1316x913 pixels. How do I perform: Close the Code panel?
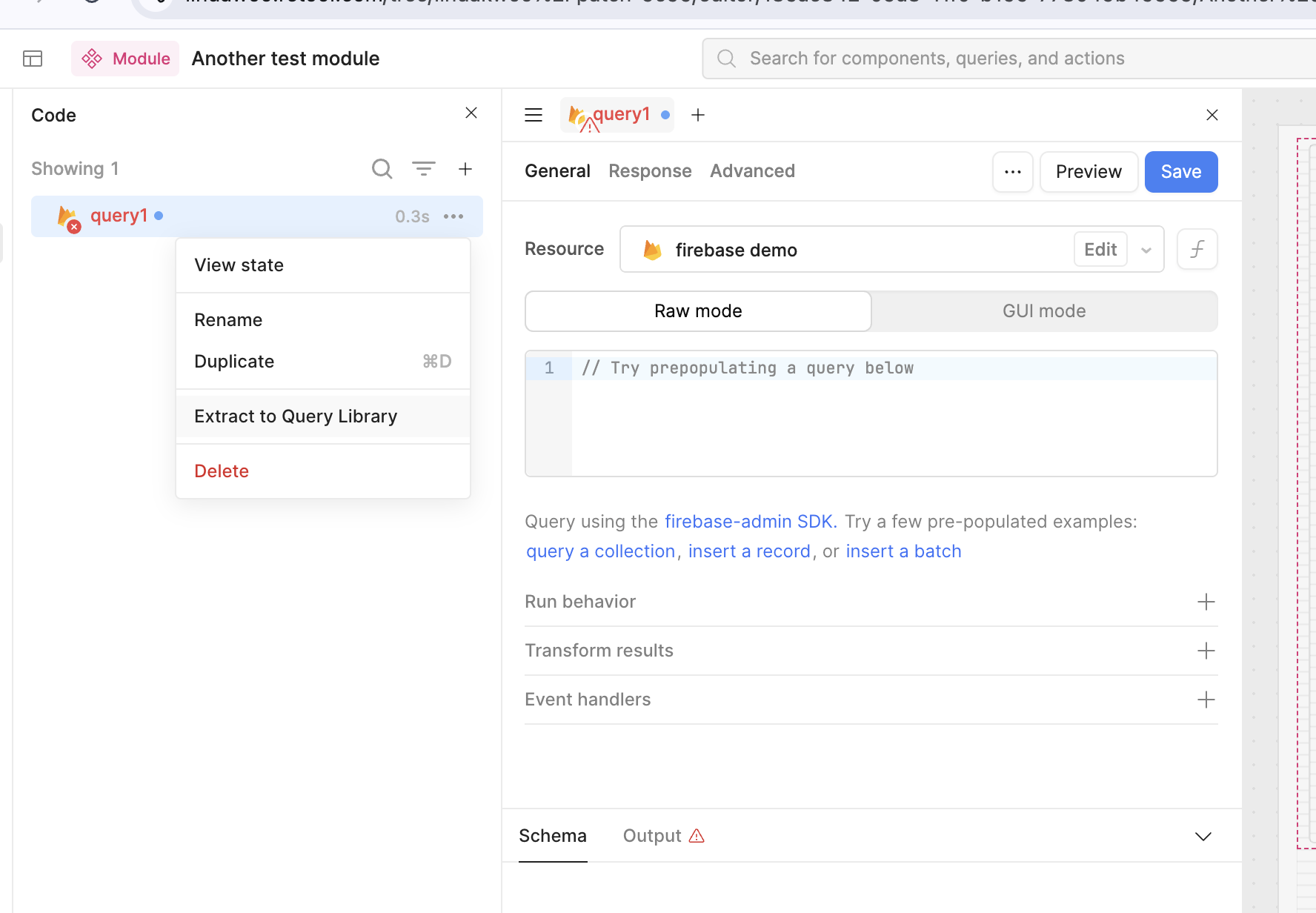coord(471,113)
